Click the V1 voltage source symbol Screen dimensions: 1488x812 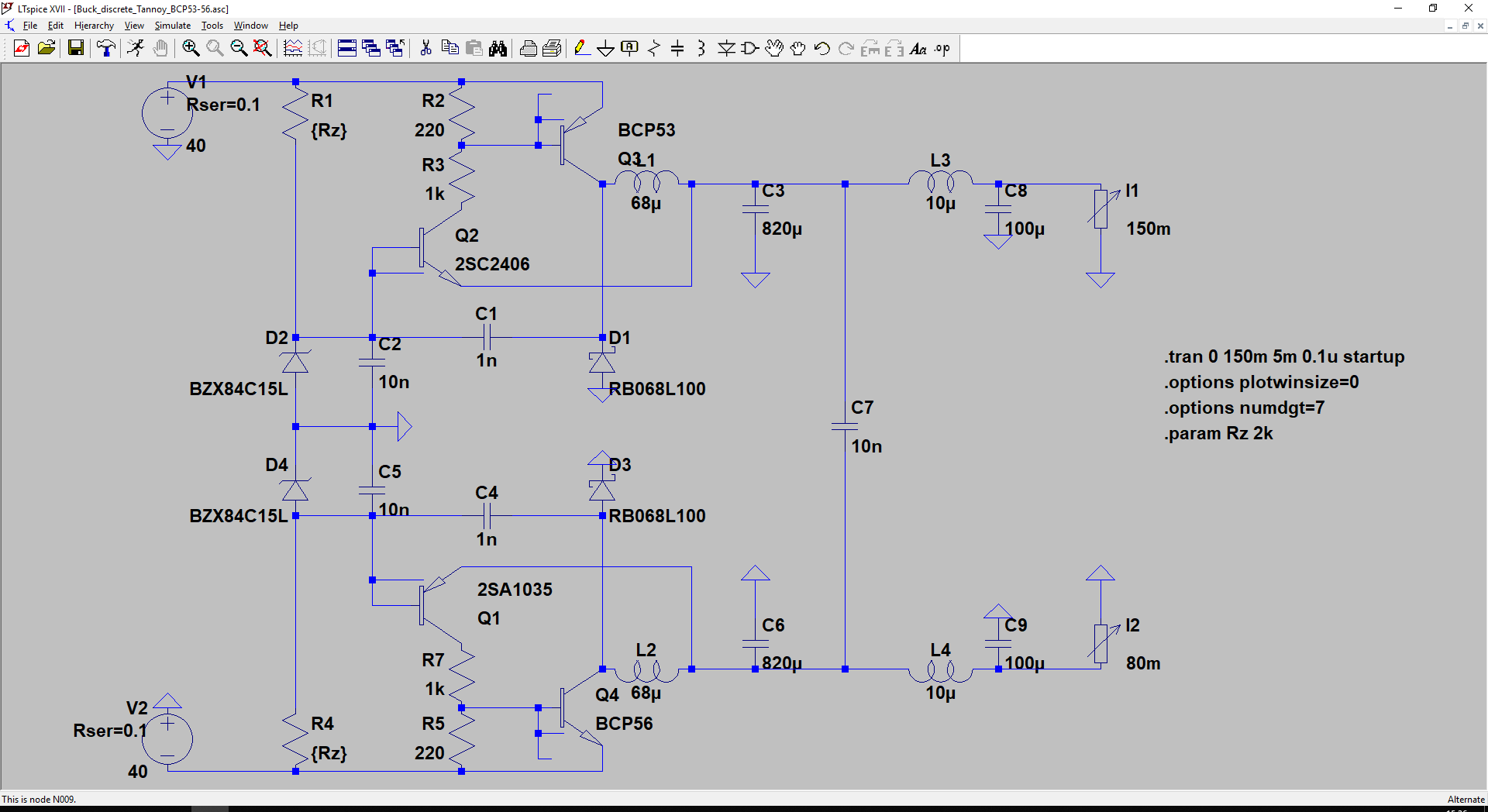point(167,113)
